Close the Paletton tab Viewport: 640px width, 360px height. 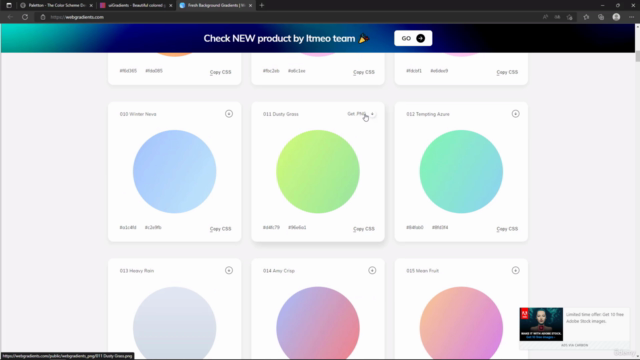point(91,5)
